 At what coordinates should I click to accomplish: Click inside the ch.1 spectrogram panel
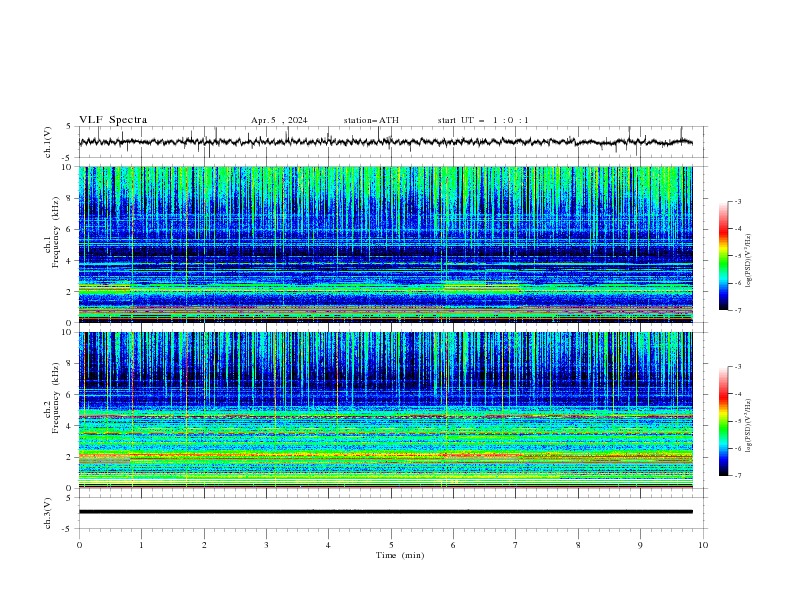point(385,244)
